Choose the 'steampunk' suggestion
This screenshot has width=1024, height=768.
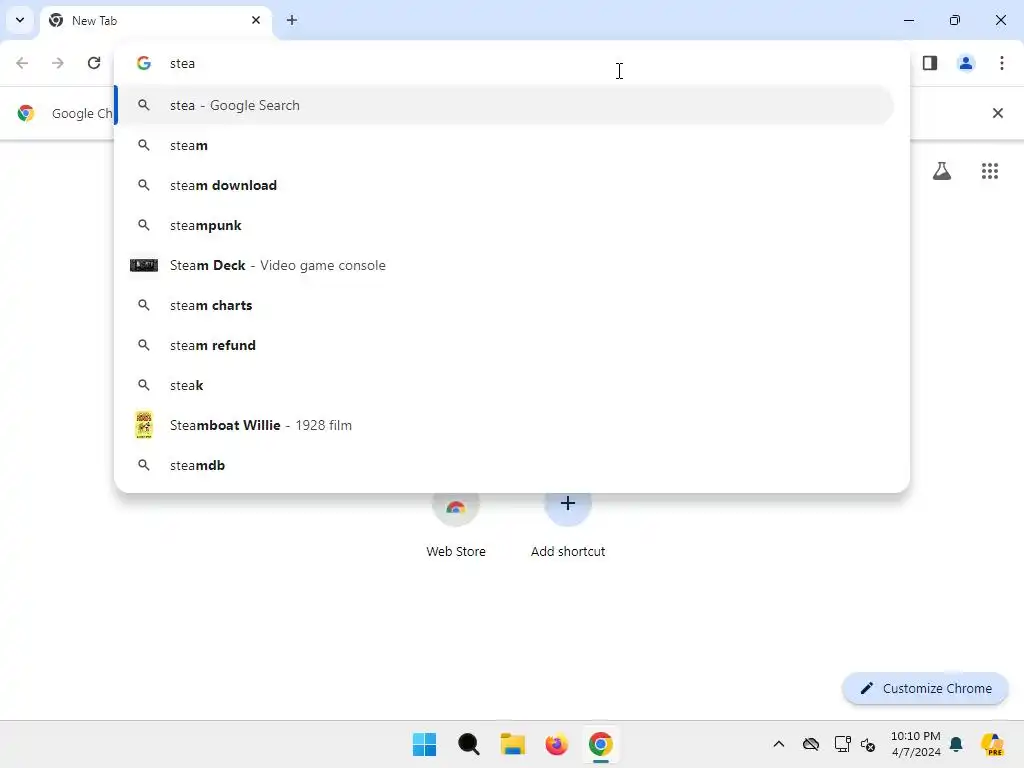pos(504,225)
